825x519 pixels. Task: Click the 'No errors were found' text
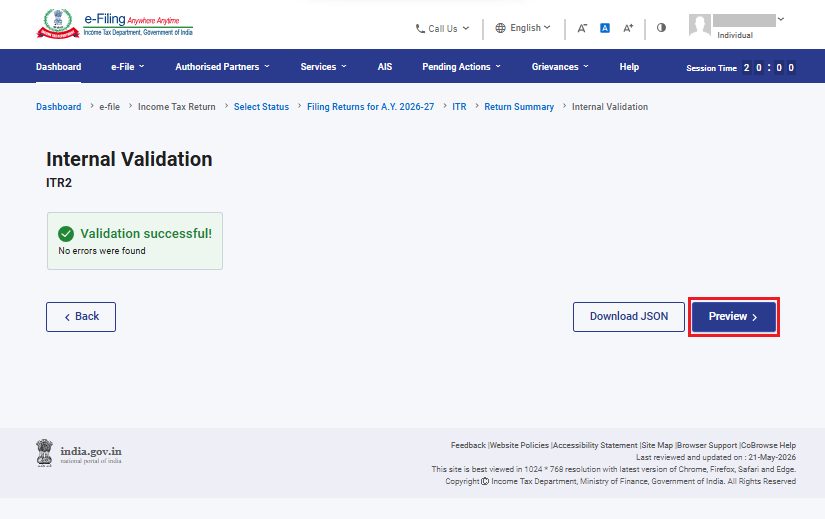pyautogui.click(x=102, y=251)
